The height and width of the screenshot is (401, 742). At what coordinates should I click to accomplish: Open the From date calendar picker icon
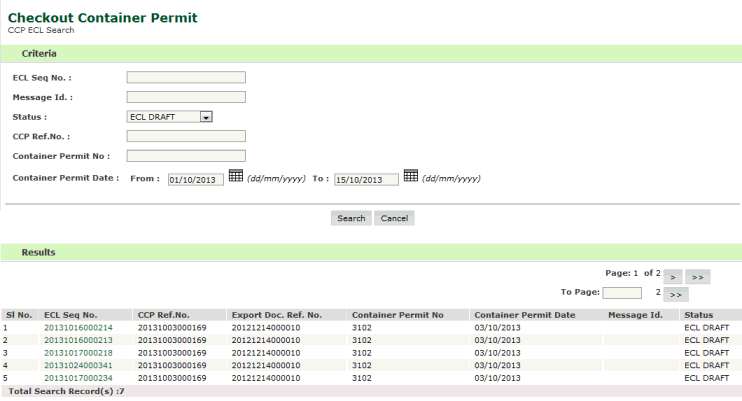[237, 177]
